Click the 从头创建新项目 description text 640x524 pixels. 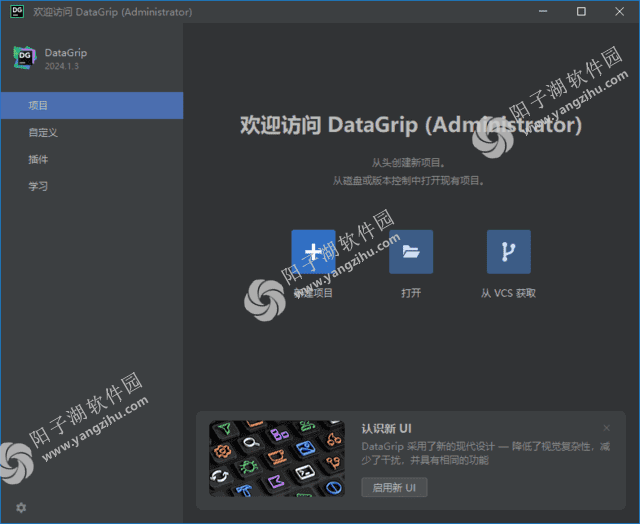408,163
